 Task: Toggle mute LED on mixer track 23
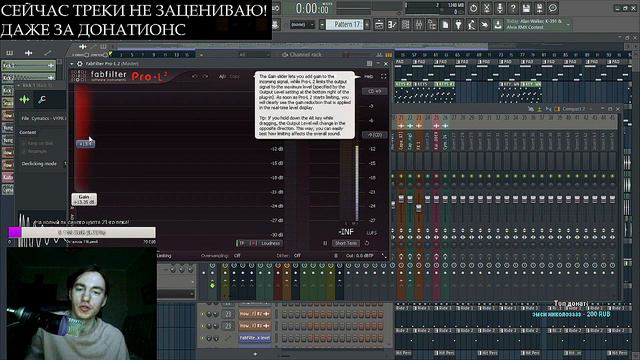pyautogui.click(x=419, y=176)
